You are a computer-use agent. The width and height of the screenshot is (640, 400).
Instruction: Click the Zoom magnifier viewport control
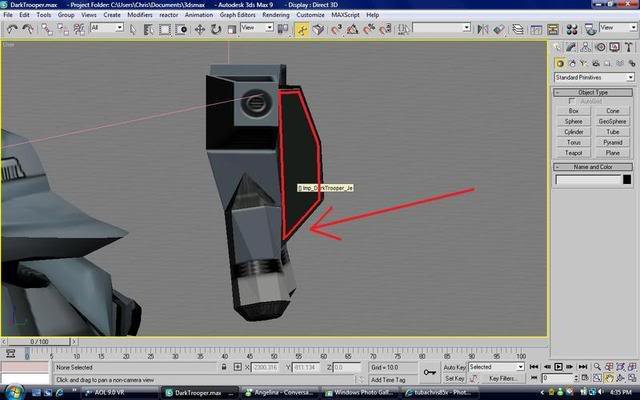(x=597, y=367)
